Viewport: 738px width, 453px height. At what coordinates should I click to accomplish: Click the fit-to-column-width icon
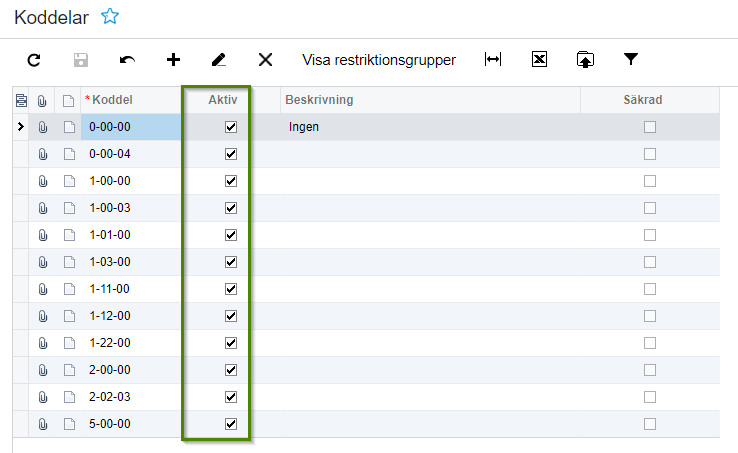pyautogui.click(x=492, y=60)
